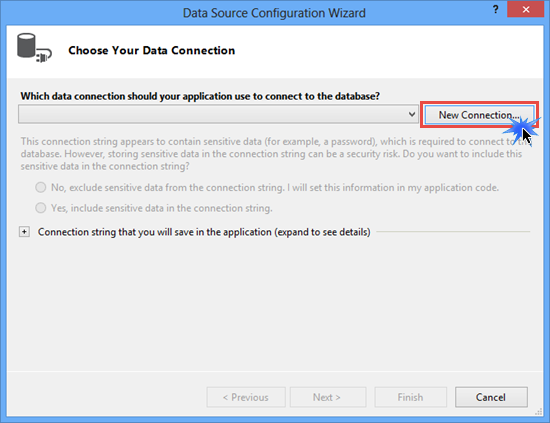This screenshot has height=423, width=550.
Task: Click the New Connection button
Action: click(x=479, y=115)
